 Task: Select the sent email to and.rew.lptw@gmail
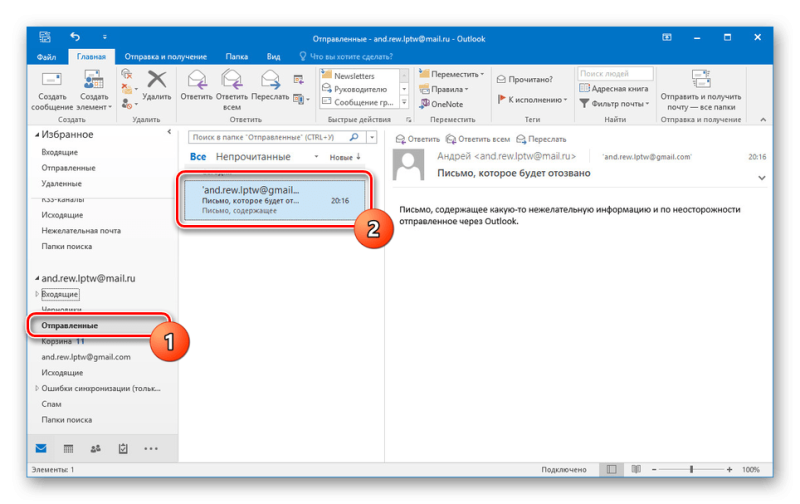pyautogui.click(x=274, y=200)
